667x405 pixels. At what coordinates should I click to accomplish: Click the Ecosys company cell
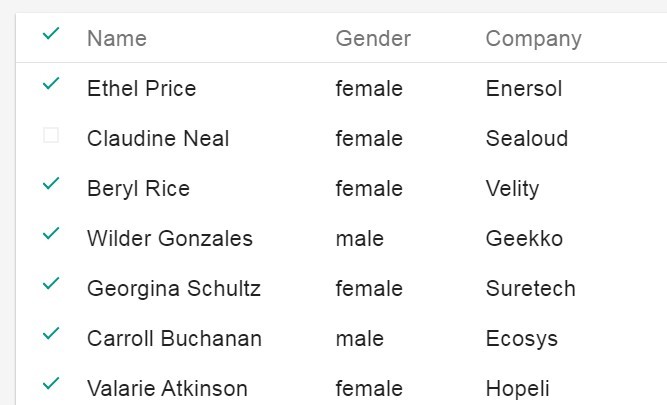521,339
